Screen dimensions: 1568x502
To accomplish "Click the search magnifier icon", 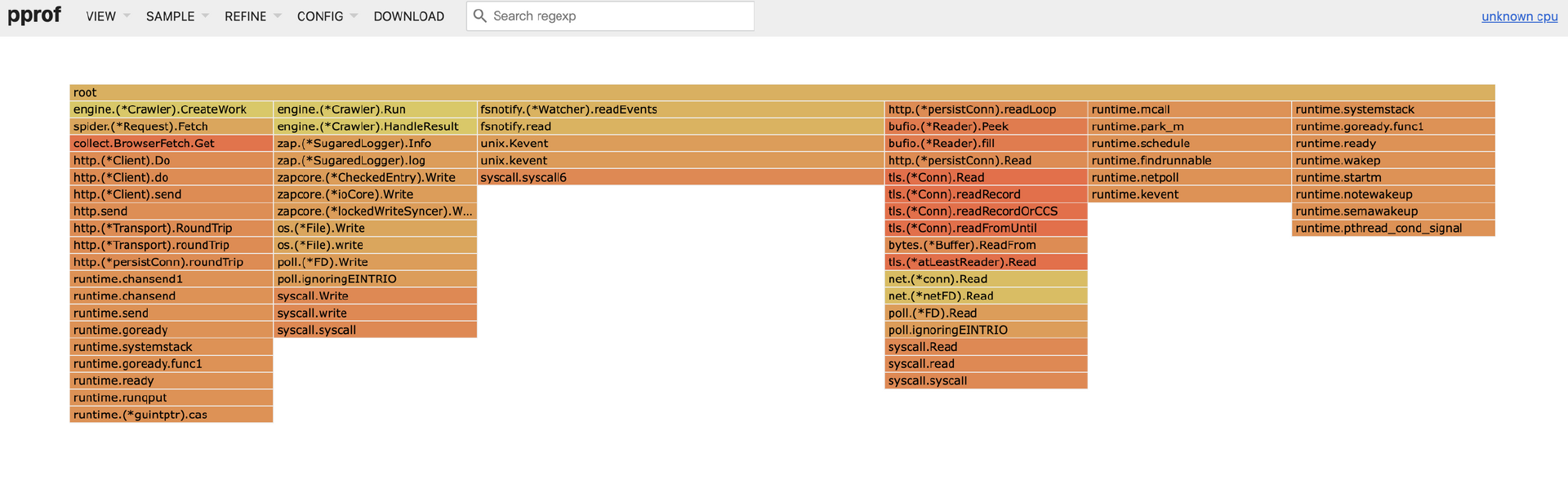I will click(x=480, y=16).
